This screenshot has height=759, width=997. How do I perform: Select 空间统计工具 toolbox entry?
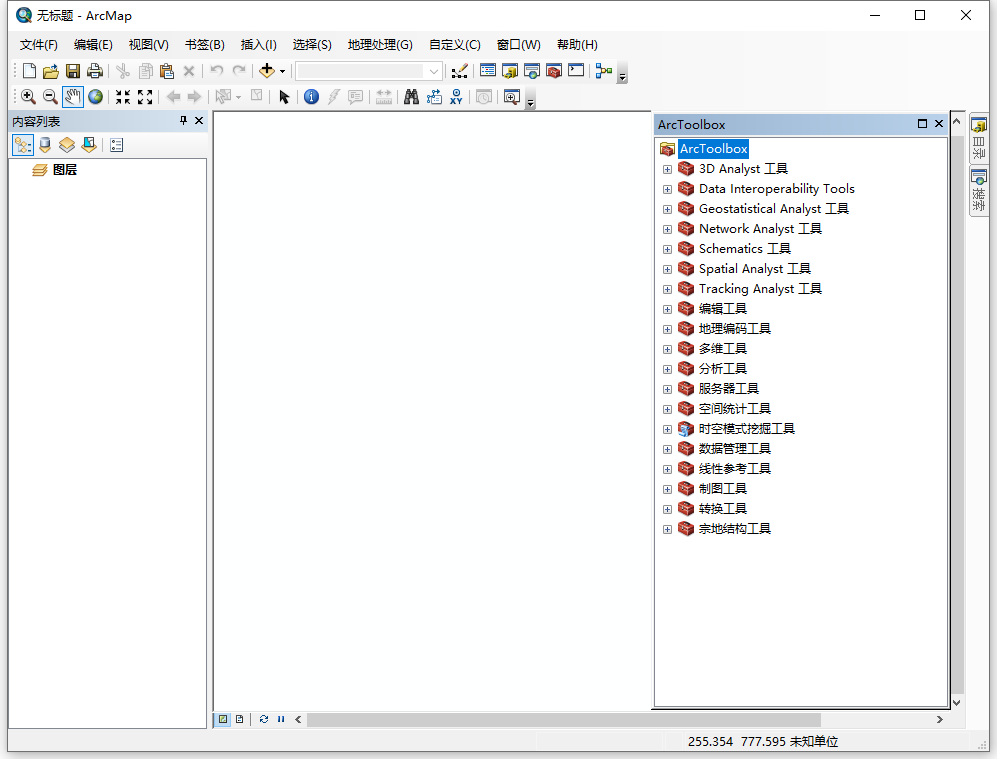(x=734, y=409)
